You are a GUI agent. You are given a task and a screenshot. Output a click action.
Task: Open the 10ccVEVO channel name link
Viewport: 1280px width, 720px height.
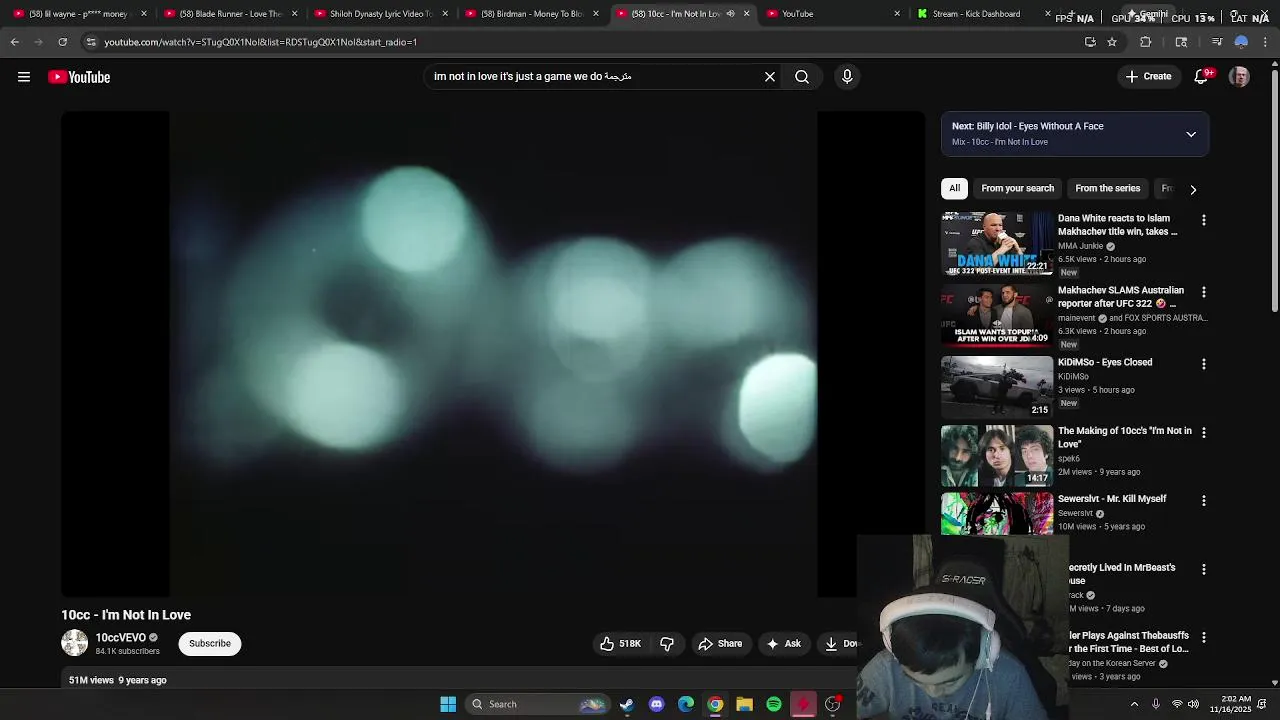pyautogui.click(x=120, y=637)
